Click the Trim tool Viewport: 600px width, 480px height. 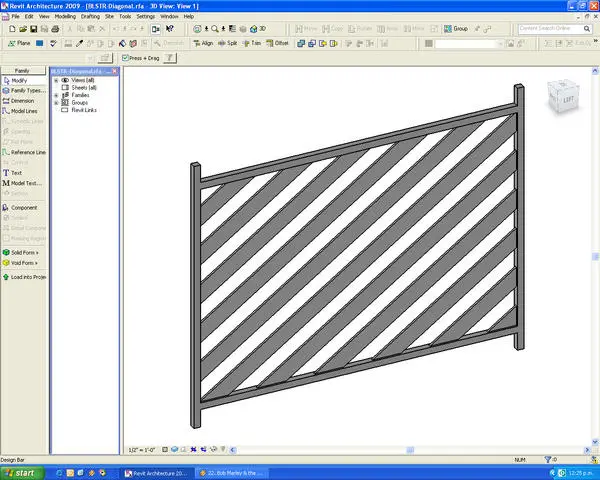point(252,43)
